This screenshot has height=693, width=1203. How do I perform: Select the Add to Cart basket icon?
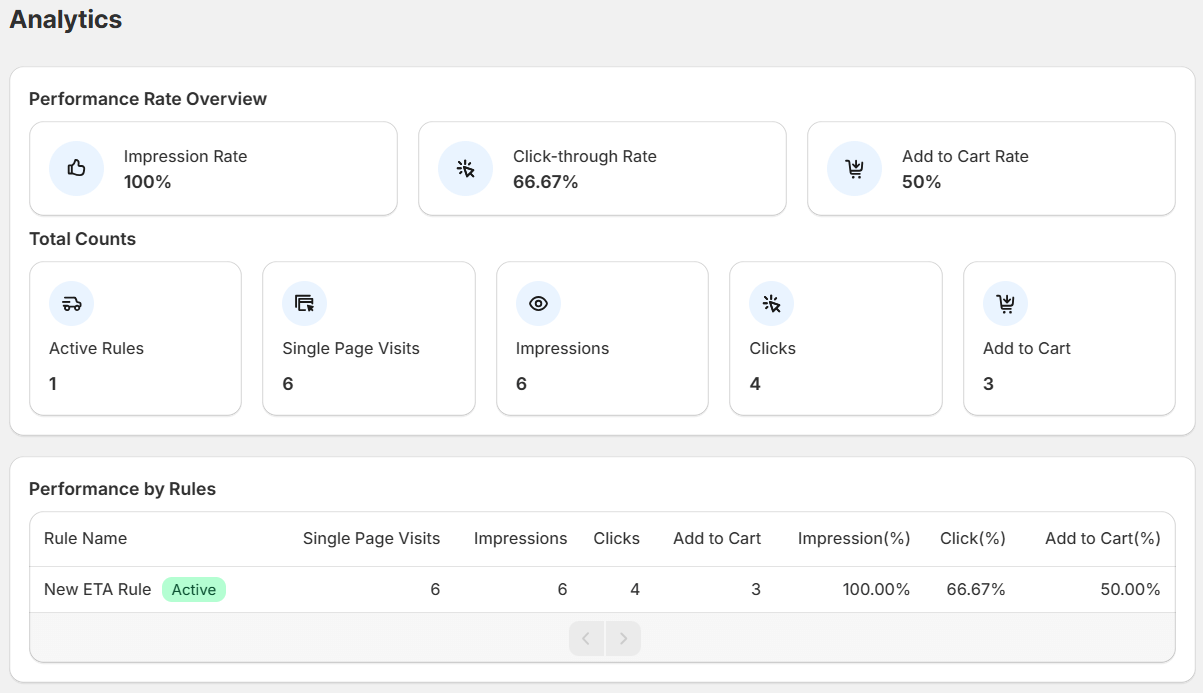(1004, 303)
